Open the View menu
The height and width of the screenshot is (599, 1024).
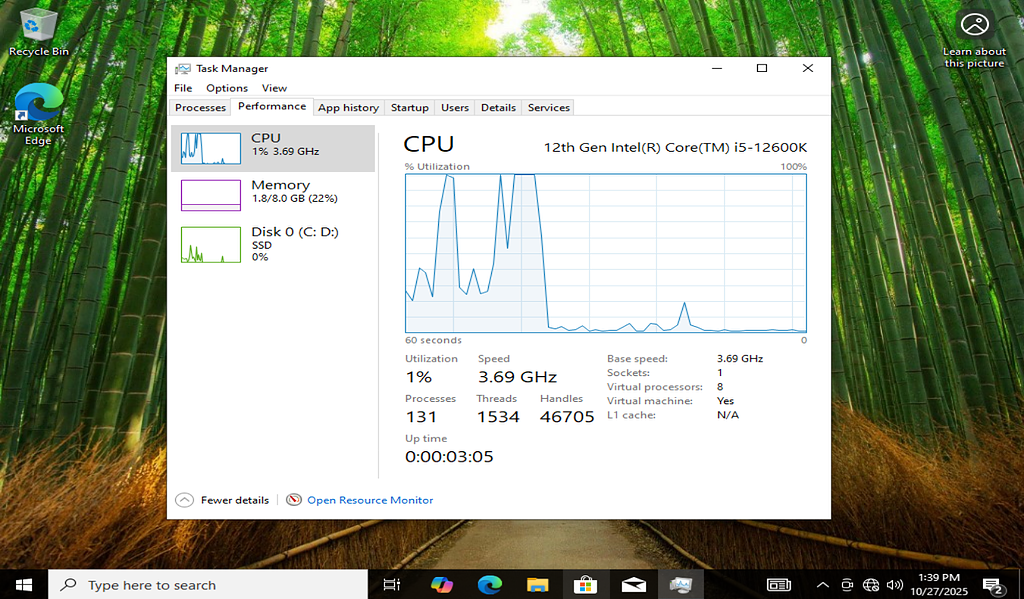274,88
